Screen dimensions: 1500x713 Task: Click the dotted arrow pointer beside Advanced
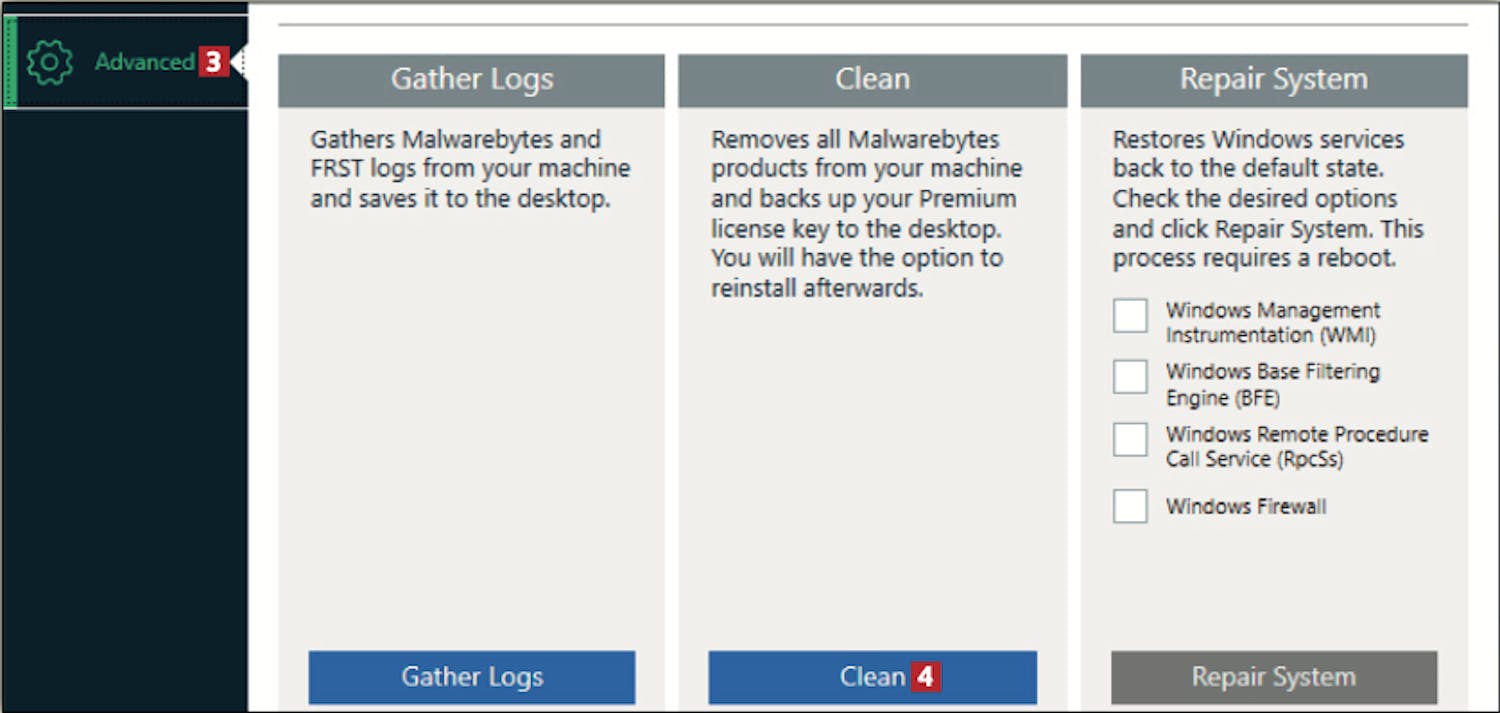click(x=239, y=62)
